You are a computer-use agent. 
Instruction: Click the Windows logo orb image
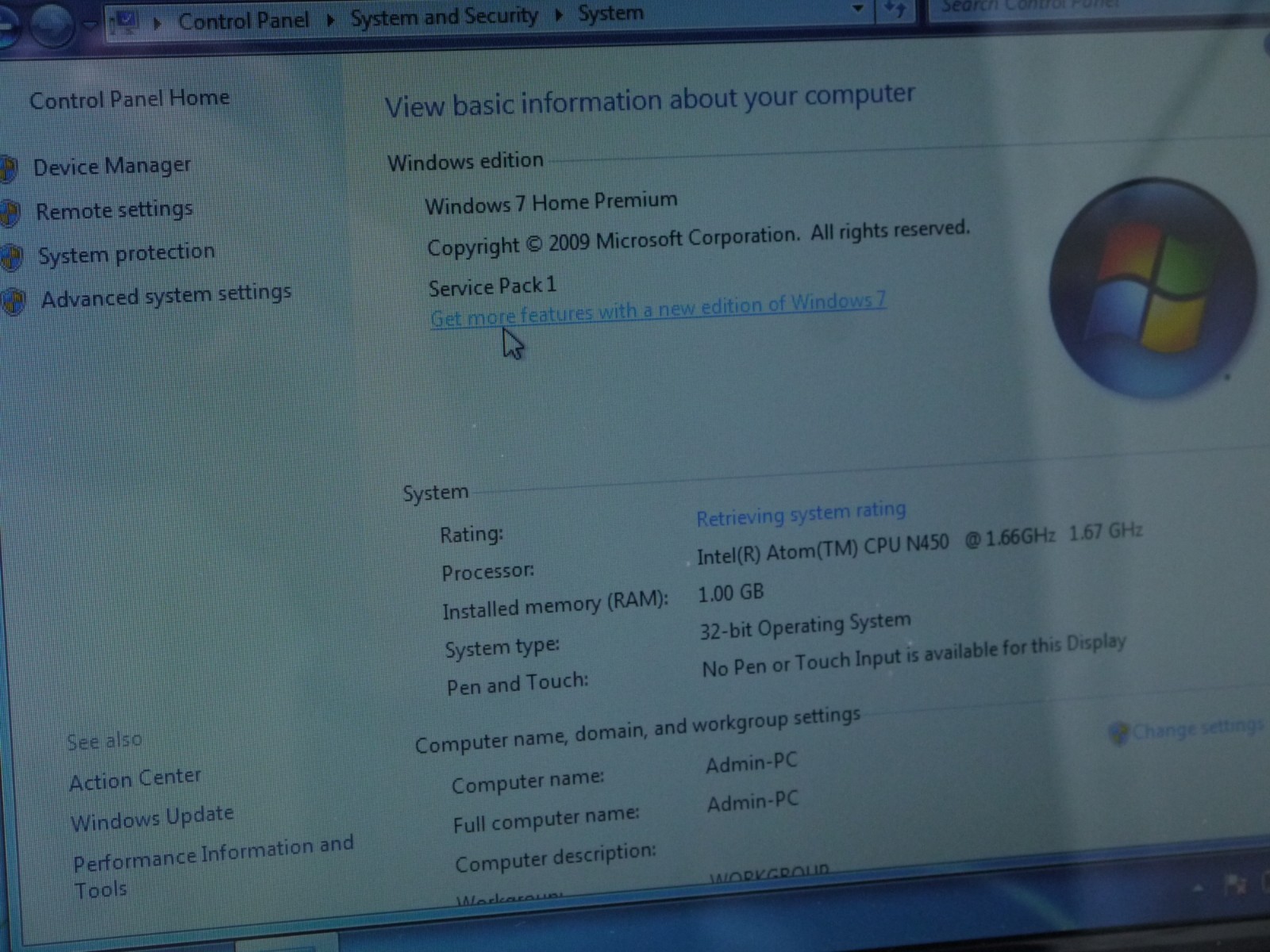1153,288
